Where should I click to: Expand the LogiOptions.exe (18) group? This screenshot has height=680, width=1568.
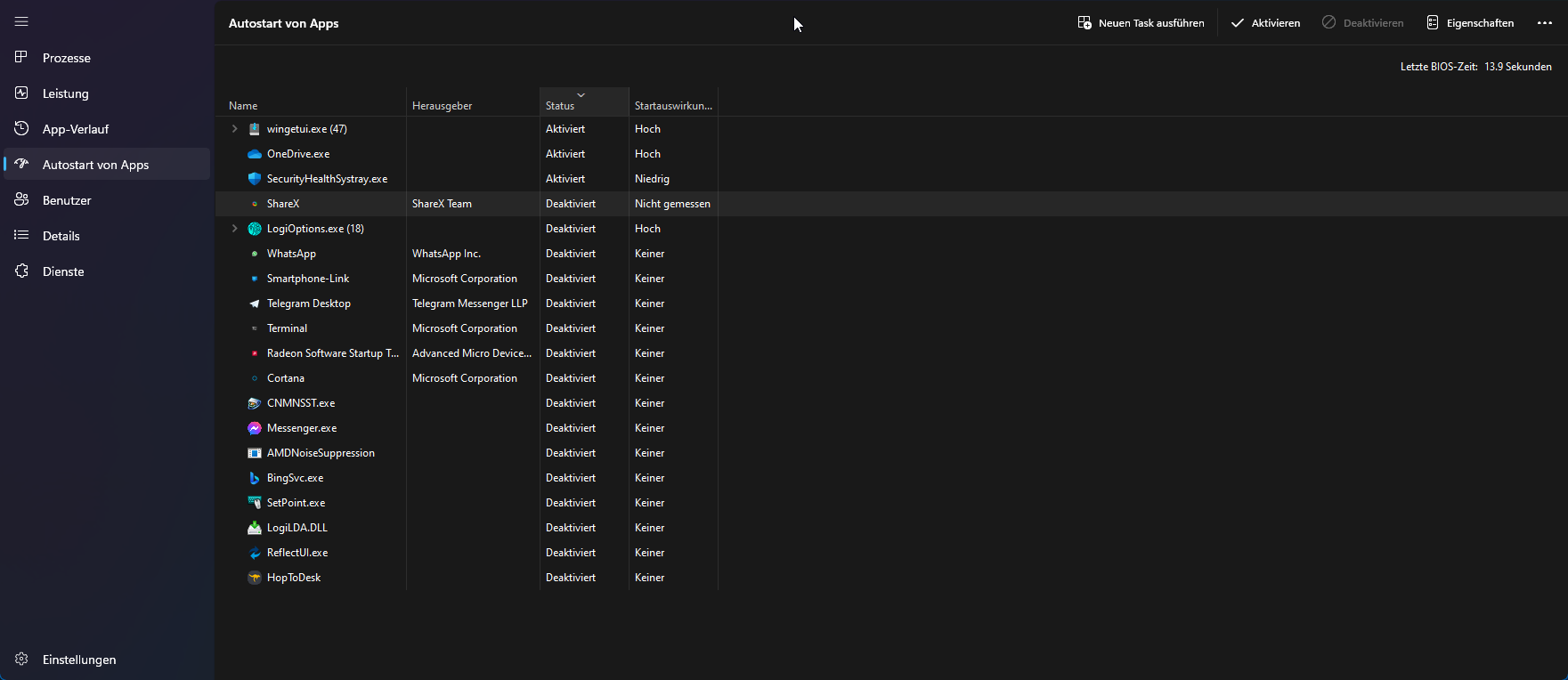(234, 229)
